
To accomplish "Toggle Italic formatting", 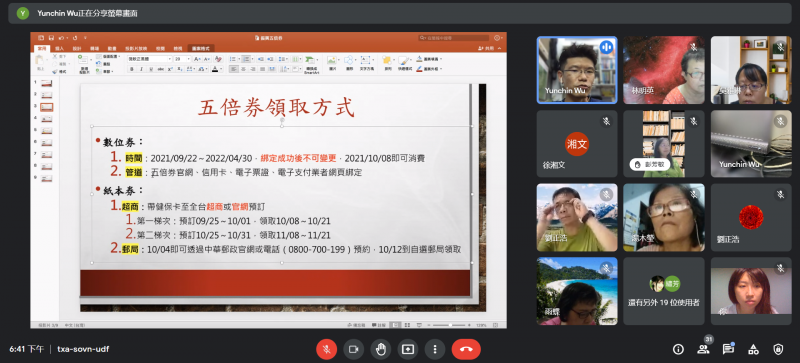I will (x=141, y=69).
